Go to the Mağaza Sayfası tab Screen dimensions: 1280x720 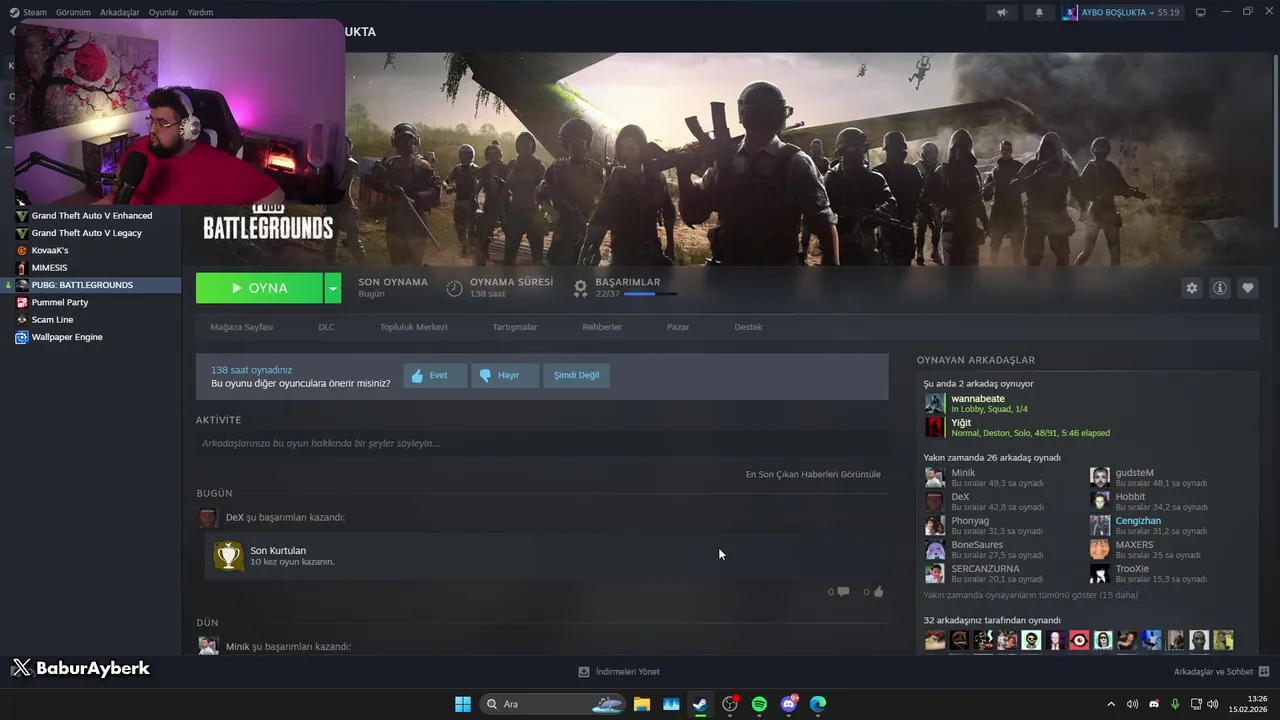[241, 327]
